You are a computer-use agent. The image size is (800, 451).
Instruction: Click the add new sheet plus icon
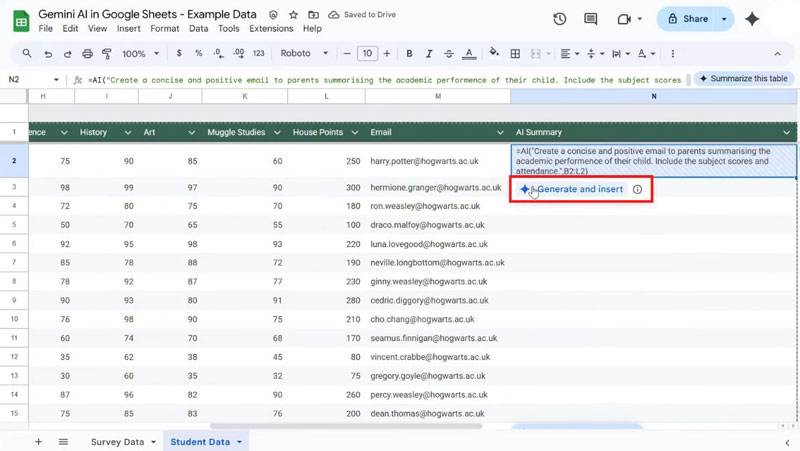(38, 441)
